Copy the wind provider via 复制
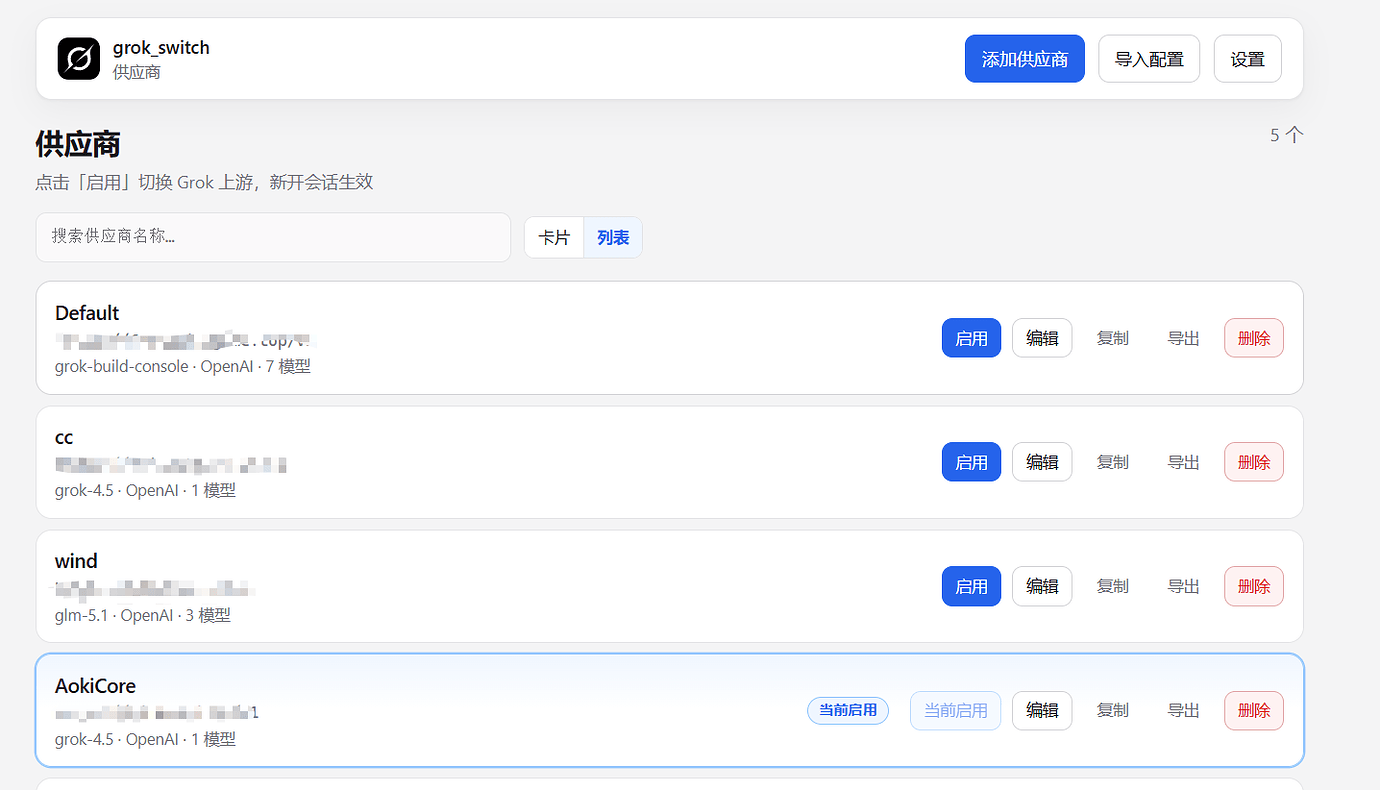1380x790 pixels. coord(1113,586)
